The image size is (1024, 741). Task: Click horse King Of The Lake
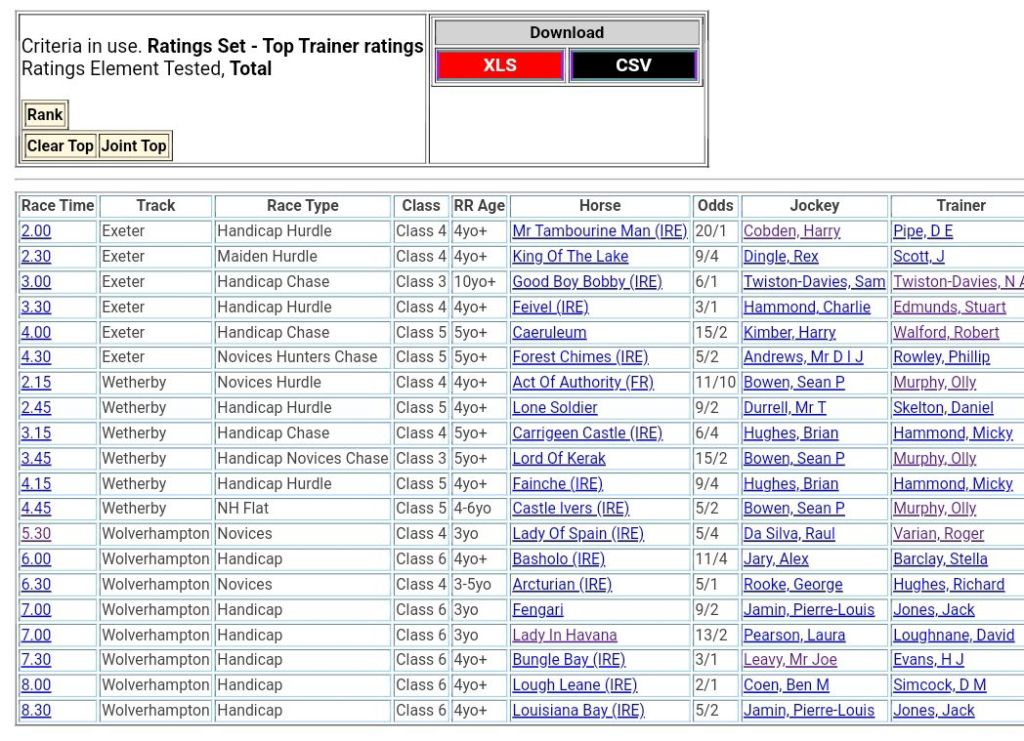point(570,257)
